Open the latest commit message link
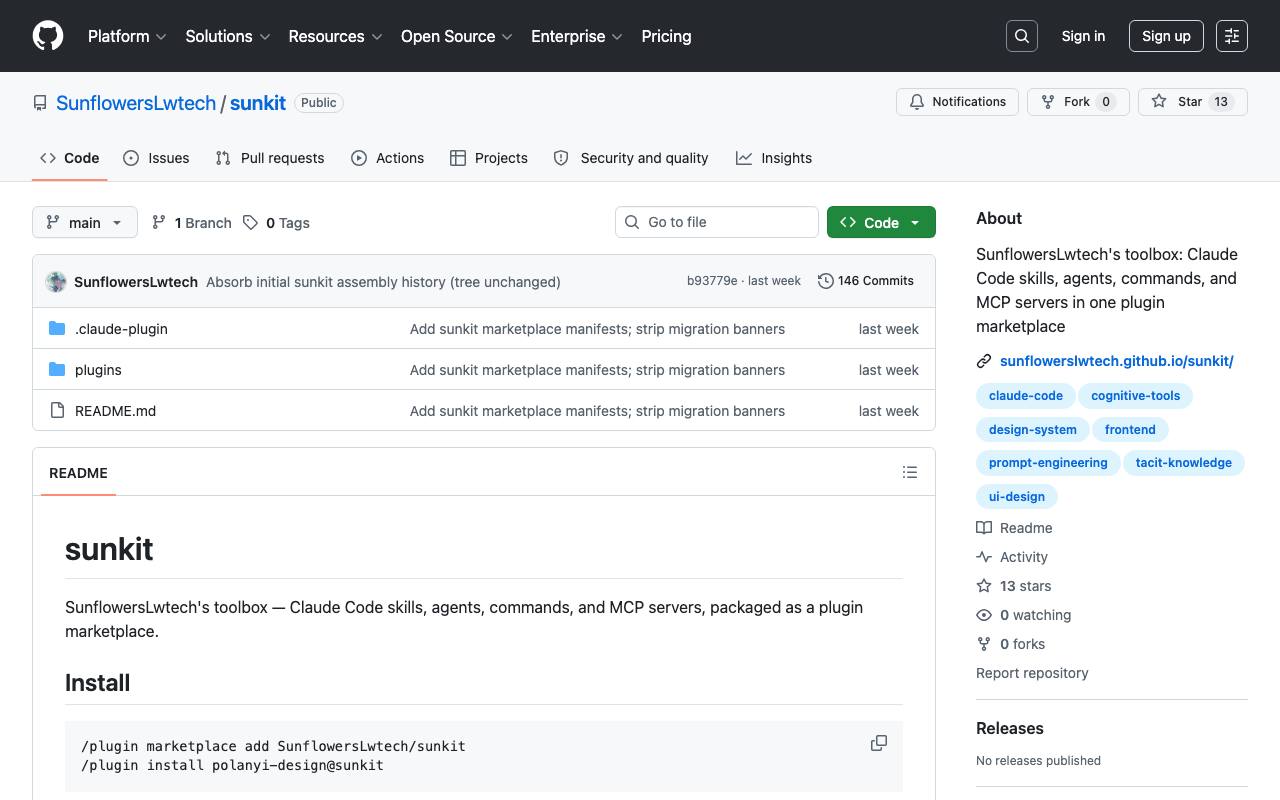This screenshot has width=1280, height=800. tap(383, 282)
